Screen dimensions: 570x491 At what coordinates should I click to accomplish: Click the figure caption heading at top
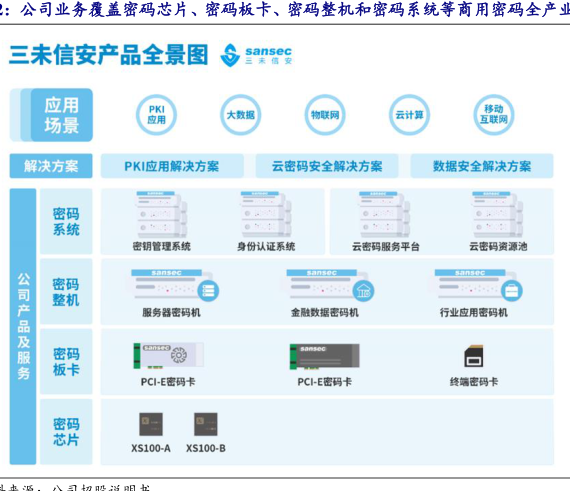(x=285, y=10)
